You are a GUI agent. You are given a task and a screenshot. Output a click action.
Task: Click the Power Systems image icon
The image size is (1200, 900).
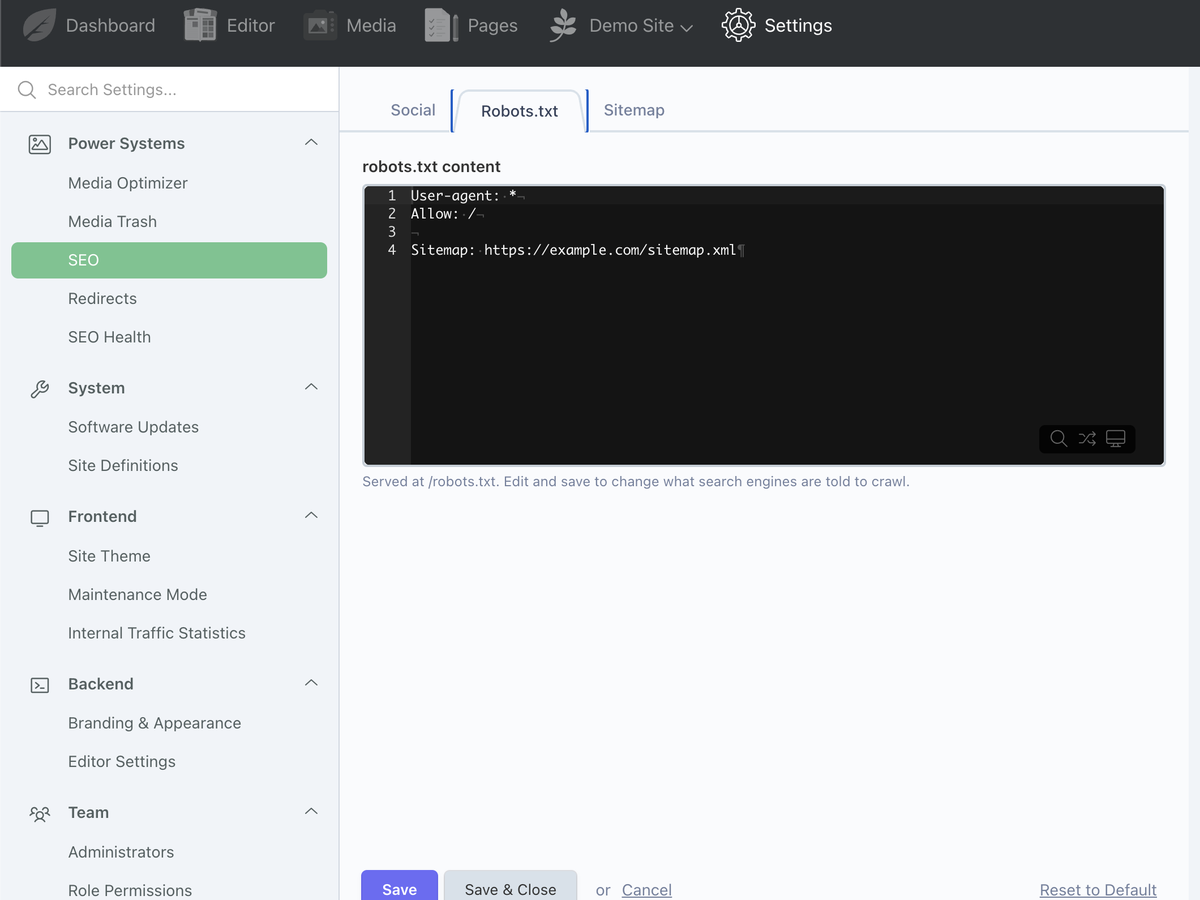[x=40, y=144]
